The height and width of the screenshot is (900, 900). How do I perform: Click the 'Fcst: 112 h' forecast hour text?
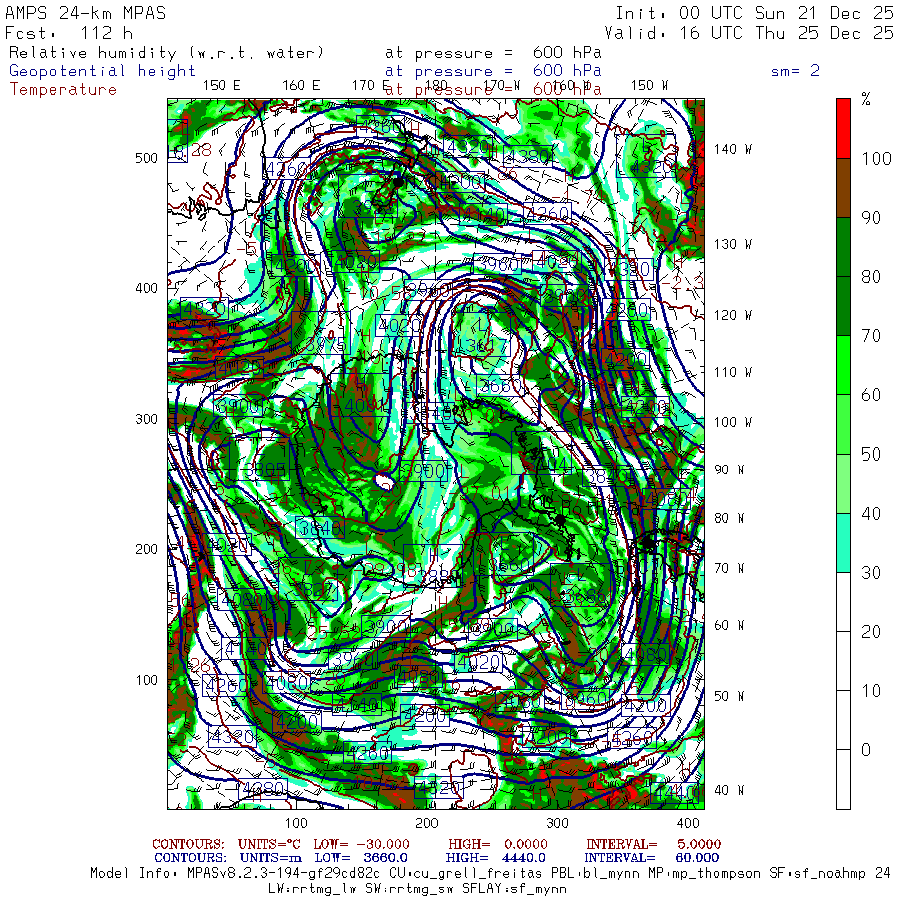click(69, 33)
